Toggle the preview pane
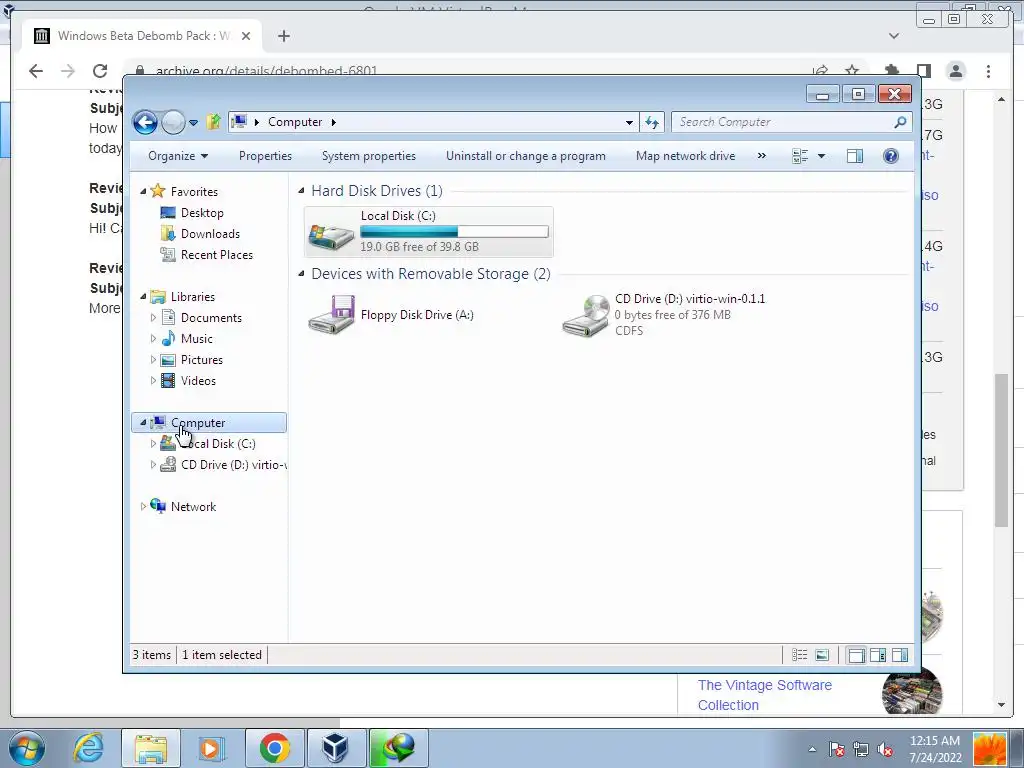Image resolution: width=1024 pixels, height=768 pixels. (854, 156)
